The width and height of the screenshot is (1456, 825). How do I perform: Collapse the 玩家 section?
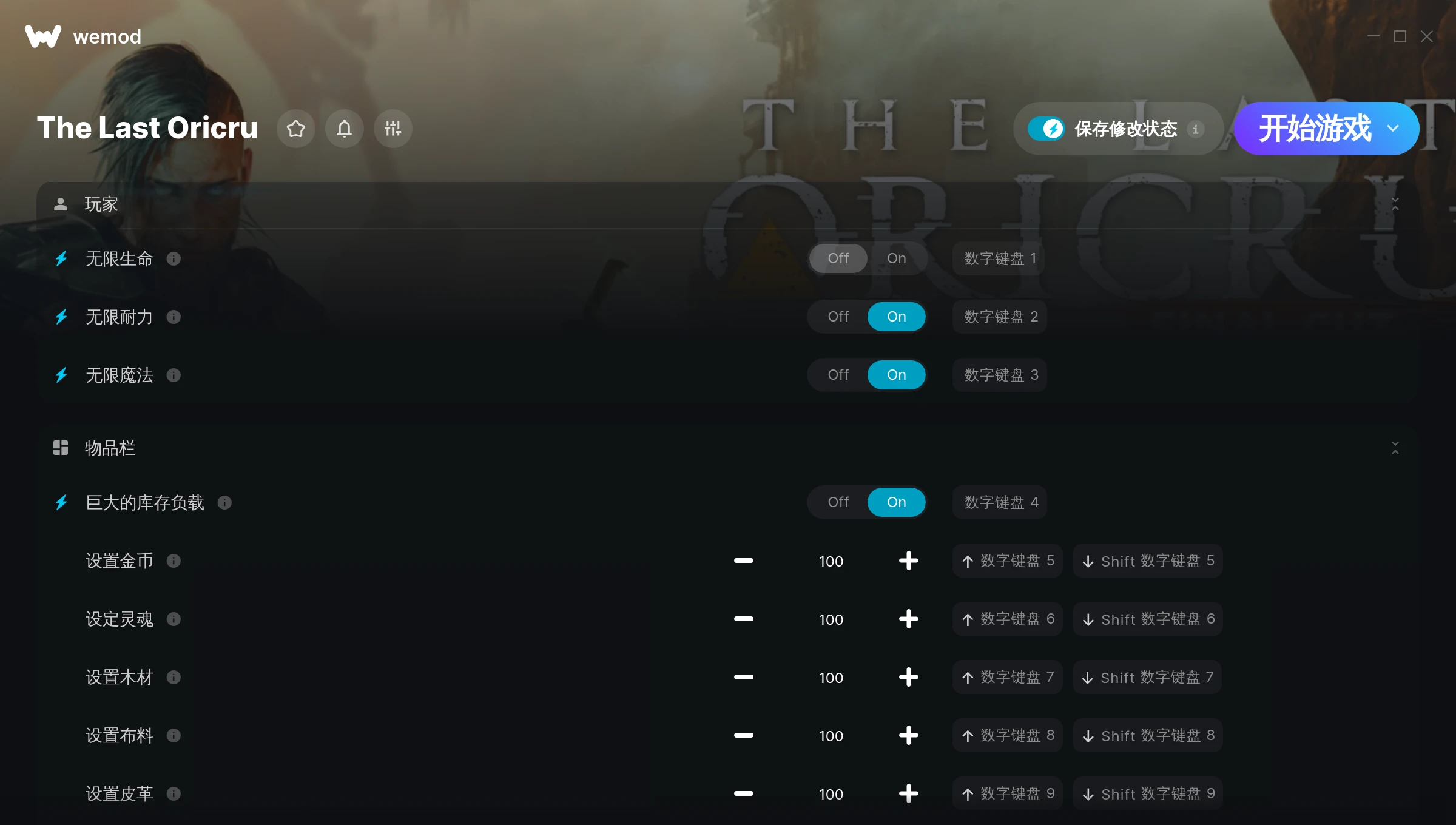(1395, 204)
